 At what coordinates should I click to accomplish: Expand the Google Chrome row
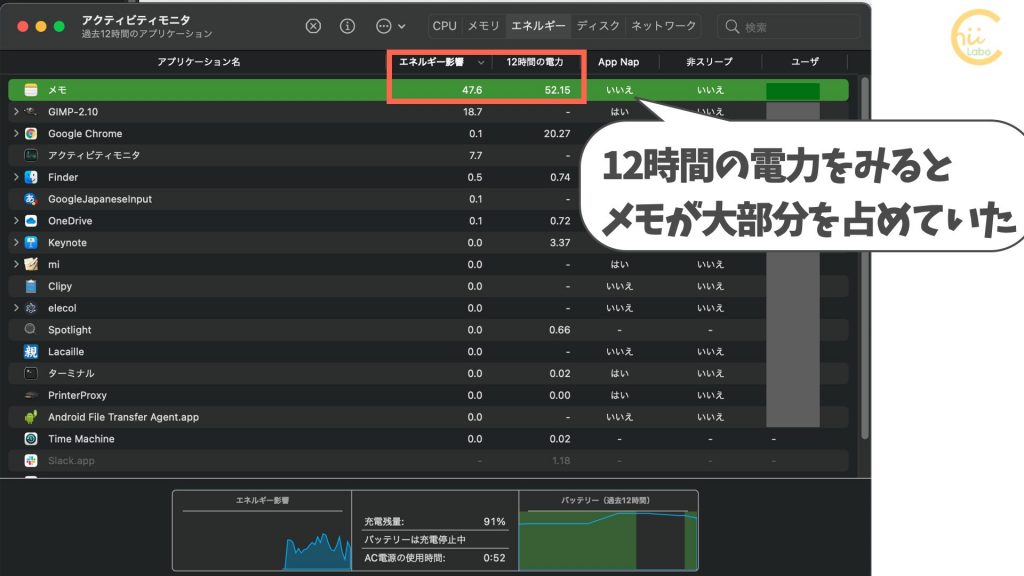point(16,133)
